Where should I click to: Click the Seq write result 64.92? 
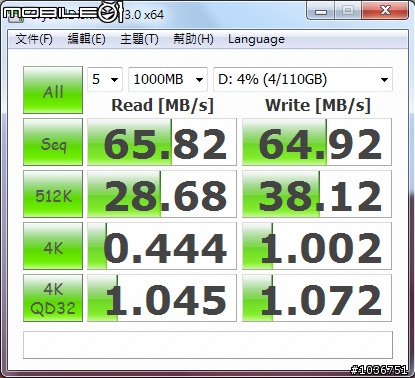317,142
